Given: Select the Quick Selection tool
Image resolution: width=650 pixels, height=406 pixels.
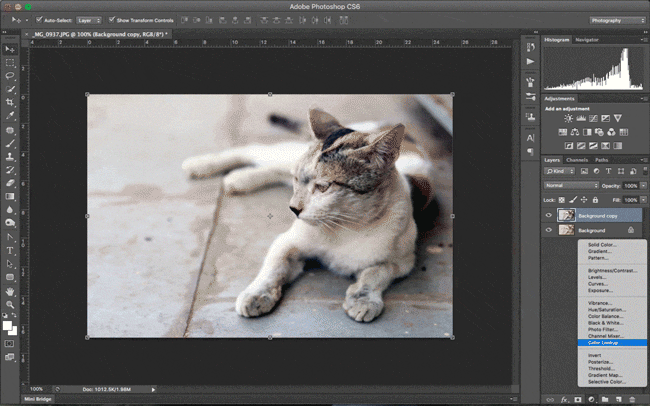Looking at the screenshot, I should [x=10, y=90].
